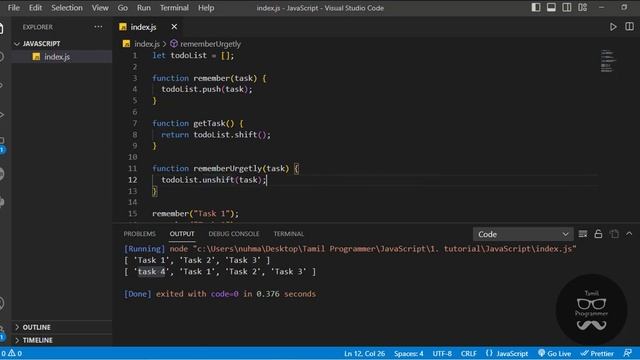Run the code with play button

pyautogui.click(x=613, y=27)
